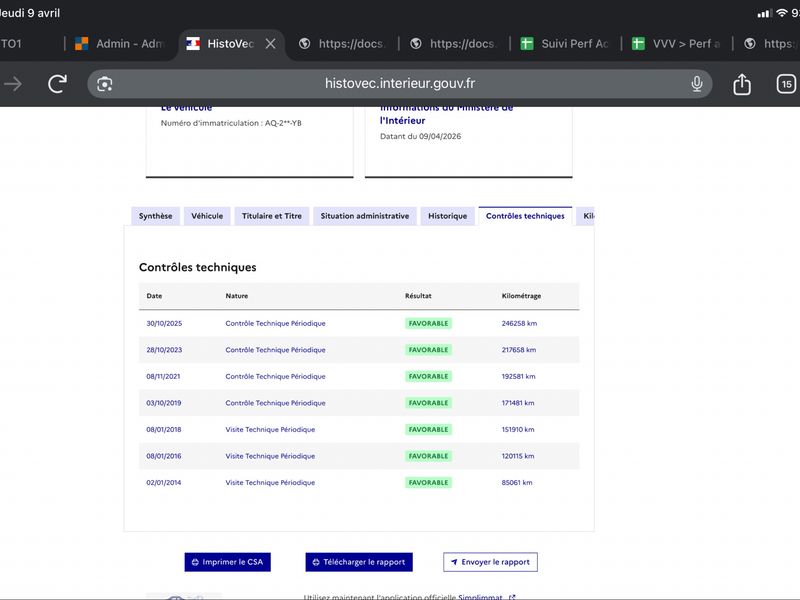Click FAVORABLE badge for 08/11/2021
Image resolution: width=800 pixels, height=600 pixels.
(428, 377)
